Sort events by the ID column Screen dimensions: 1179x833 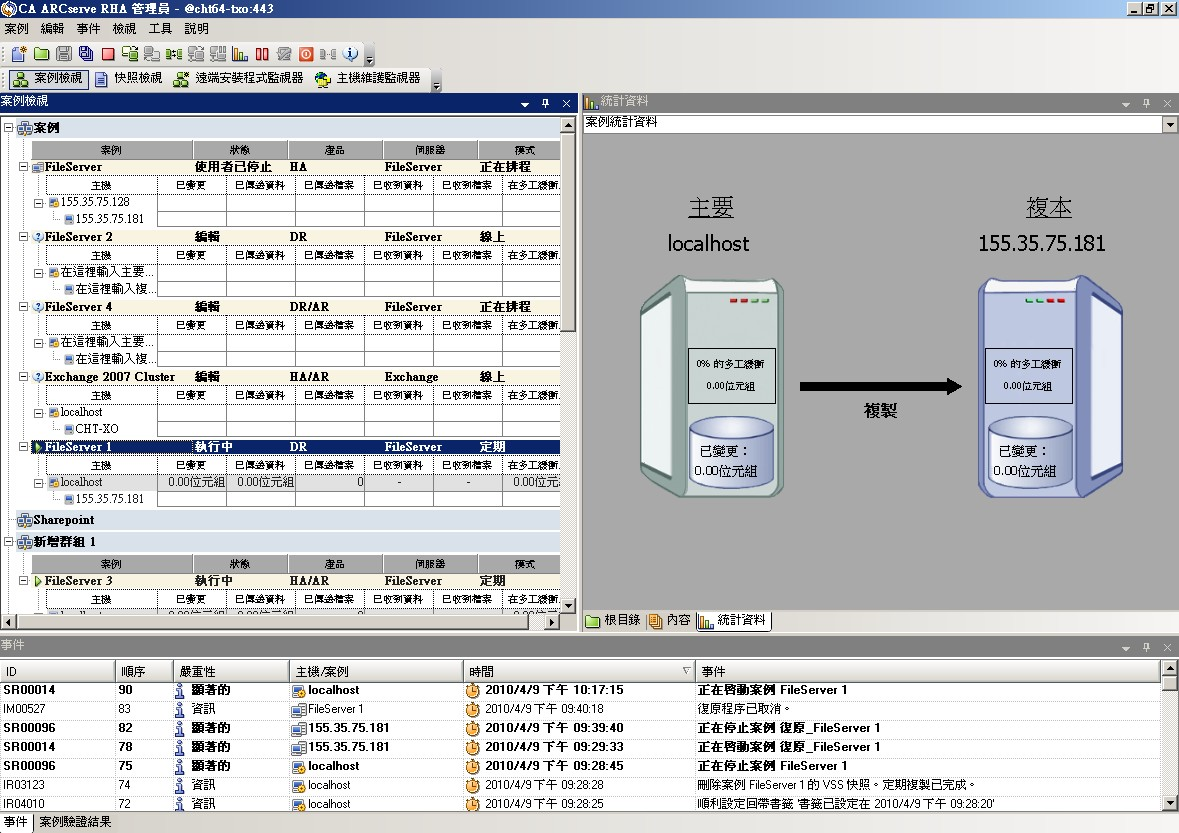(57, 671)
